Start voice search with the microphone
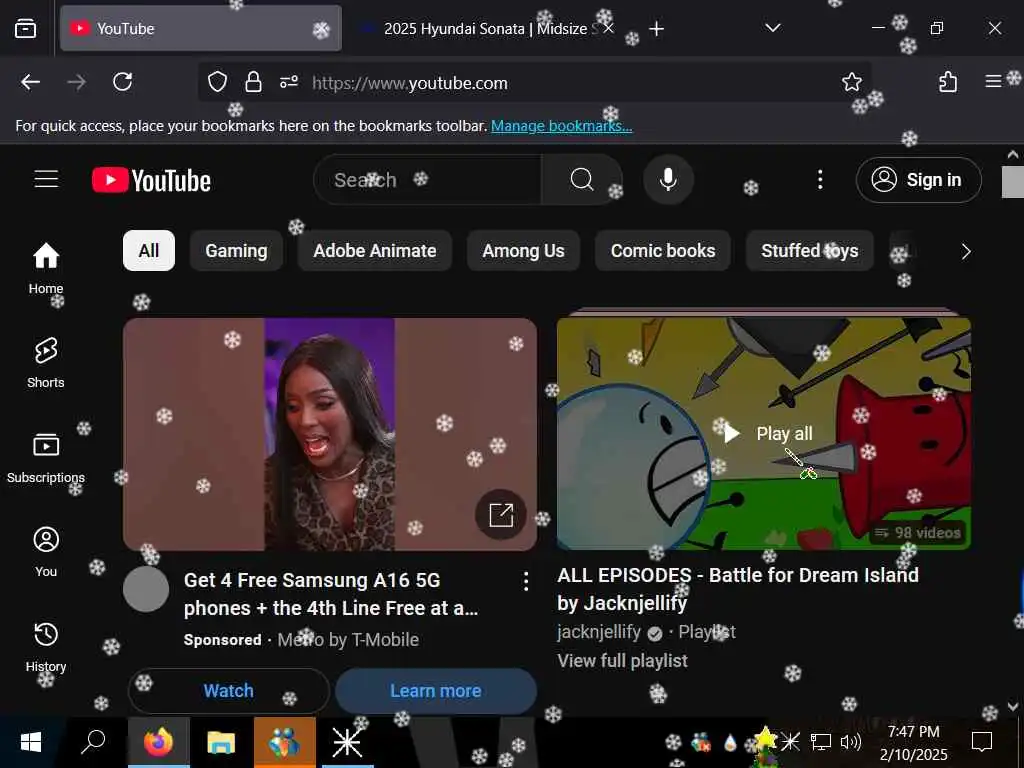The width and height of the screenshot is (1024, 768). [x=668, y=180]
